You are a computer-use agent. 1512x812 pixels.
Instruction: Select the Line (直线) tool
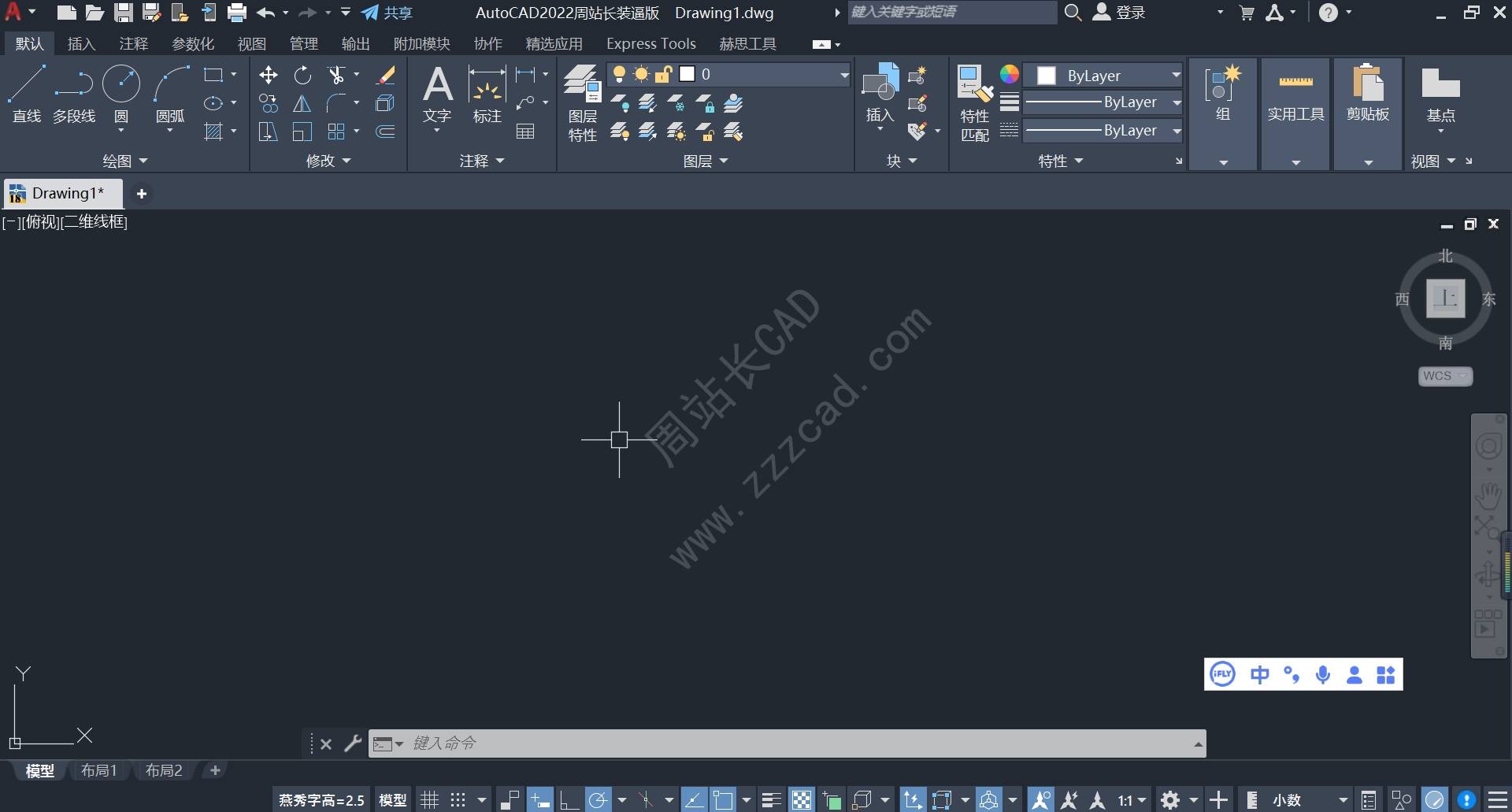(x=27, y=94)
